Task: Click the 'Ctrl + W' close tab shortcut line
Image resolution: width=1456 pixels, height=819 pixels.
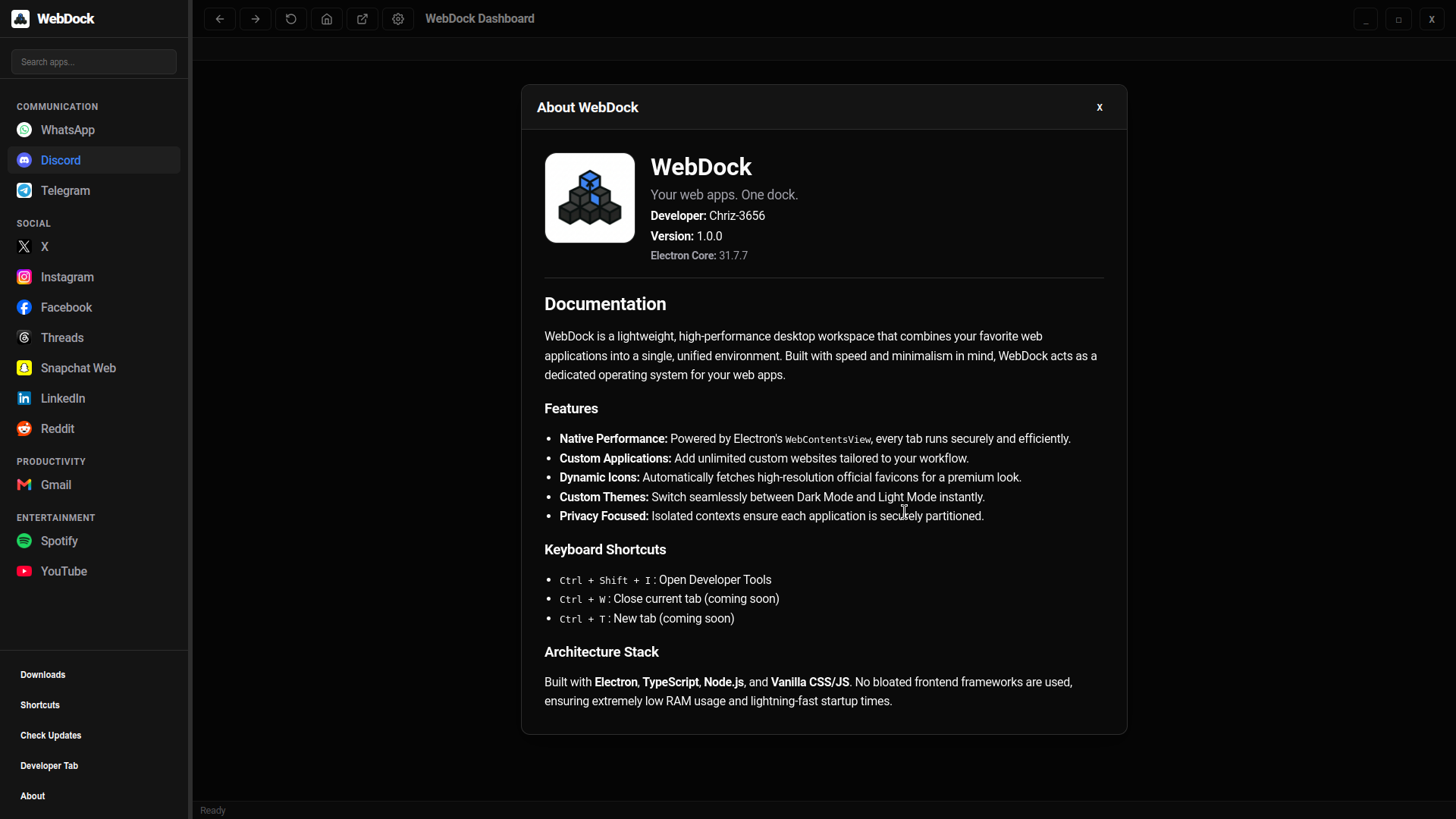Action: (670, 599)
